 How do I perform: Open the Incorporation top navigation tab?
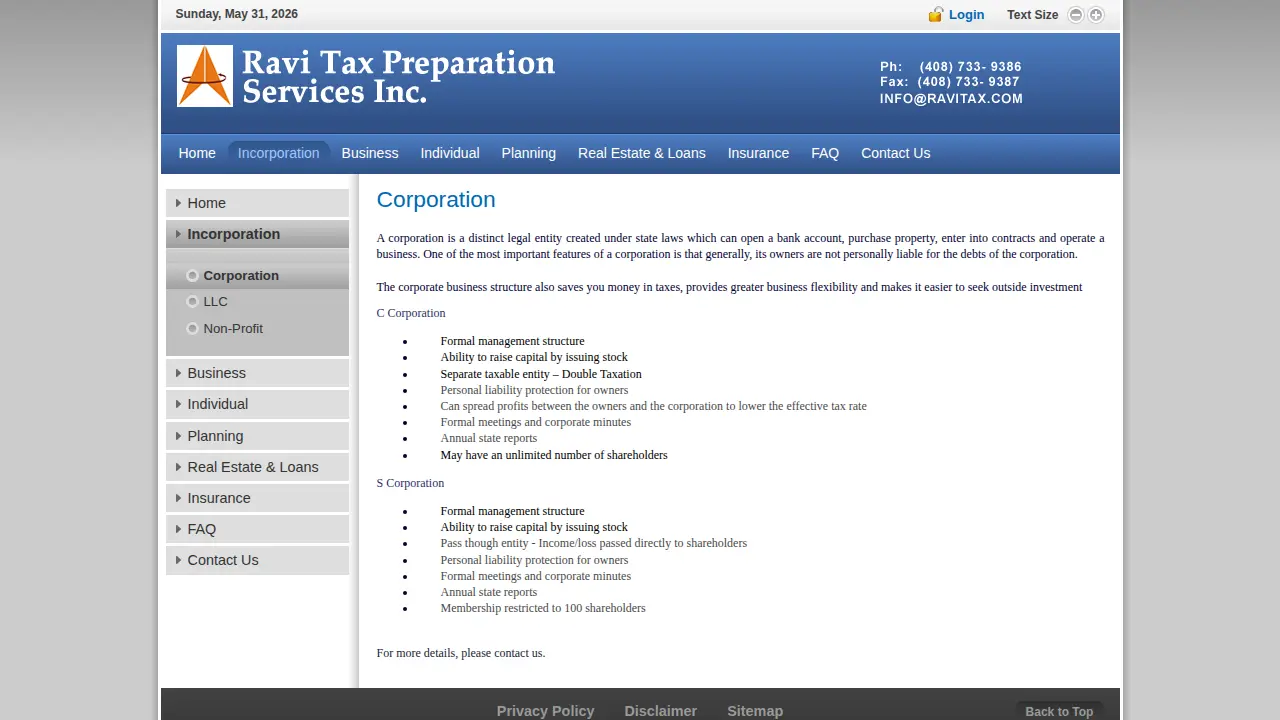click(x=279, y=153)
